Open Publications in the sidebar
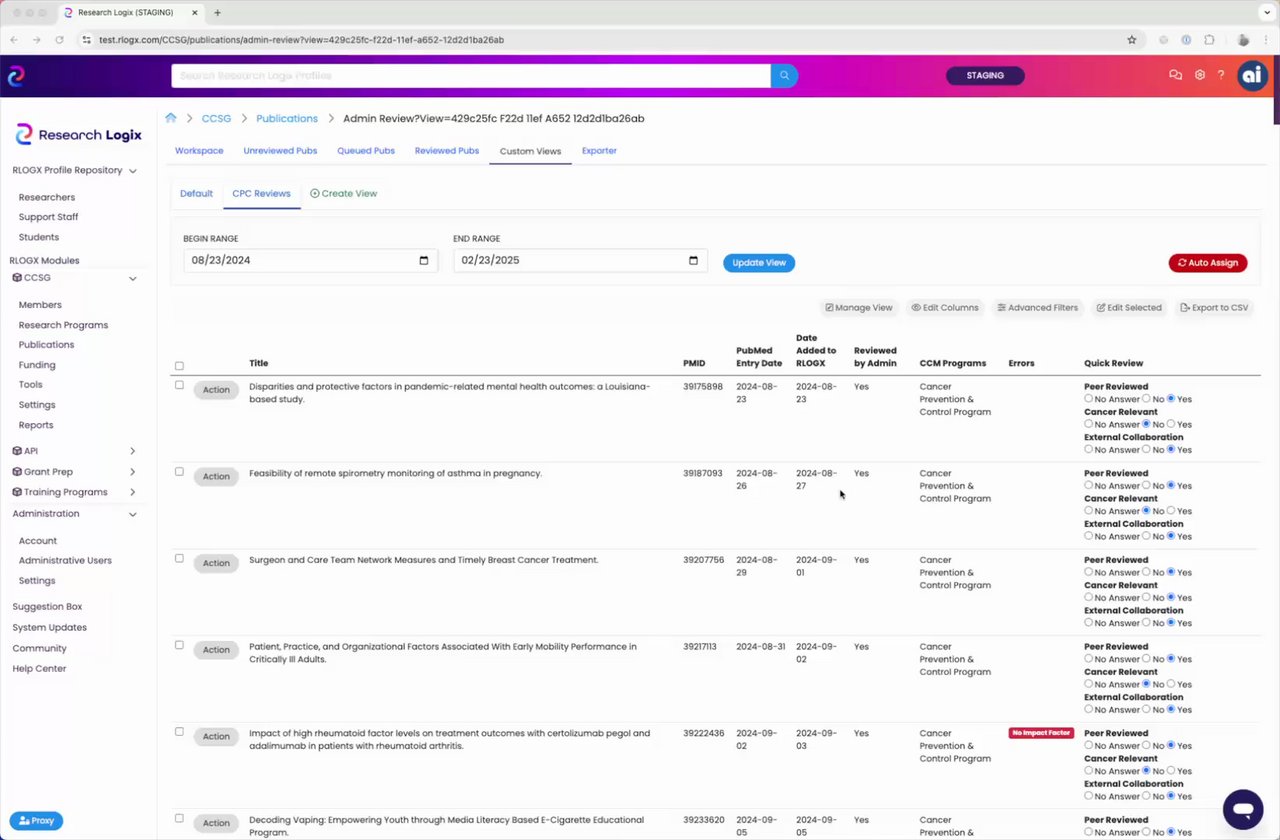 (x=46, y=345)
